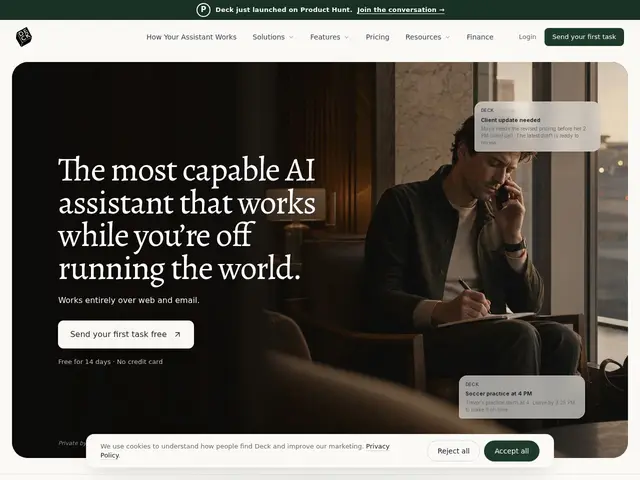Click the Login link
640x480 pixels.
pyautogui.click(x=527, y=37)
